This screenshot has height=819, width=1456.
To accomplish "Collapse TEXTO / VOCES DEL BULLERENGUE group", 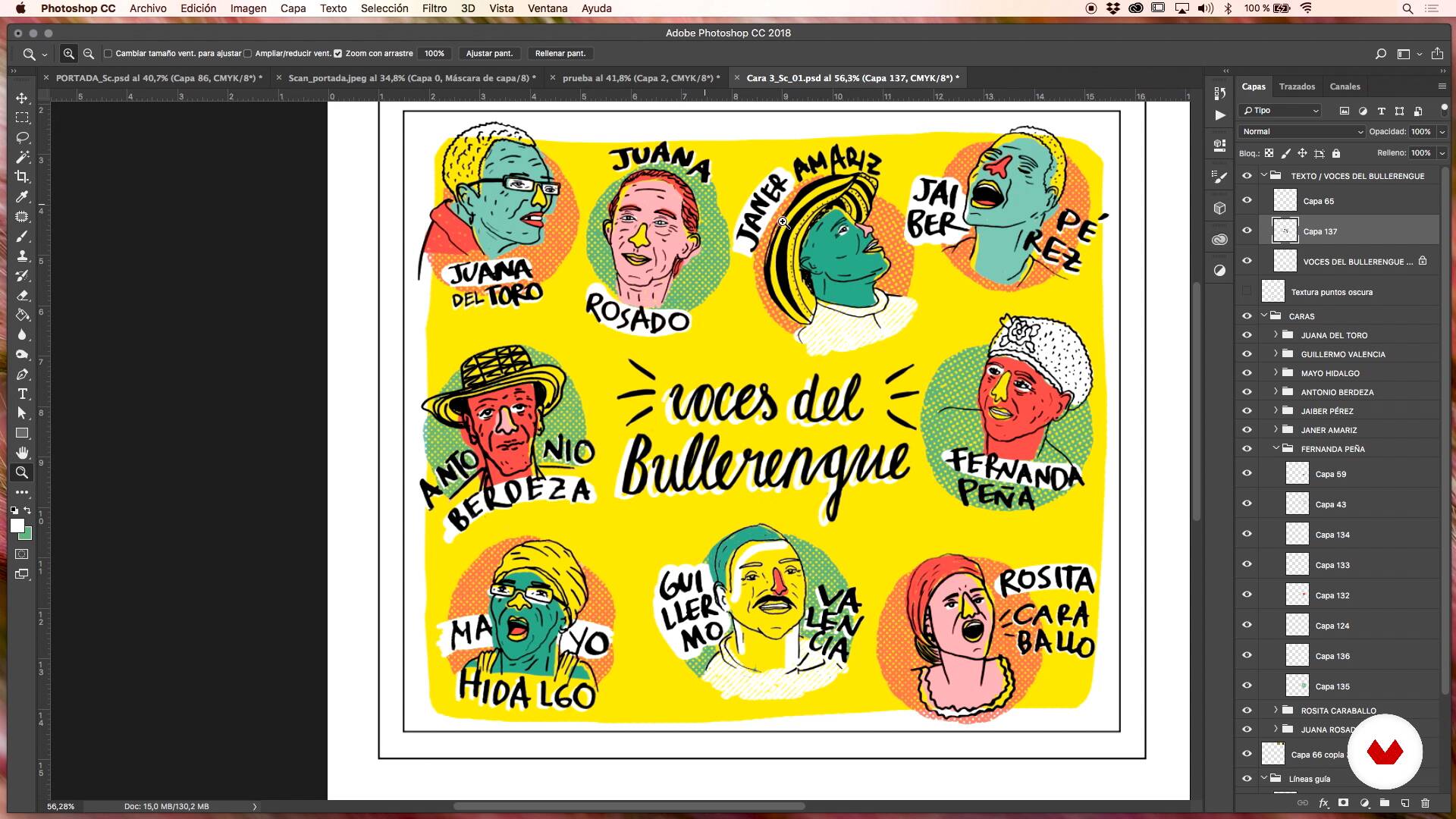I will 1264,175.
